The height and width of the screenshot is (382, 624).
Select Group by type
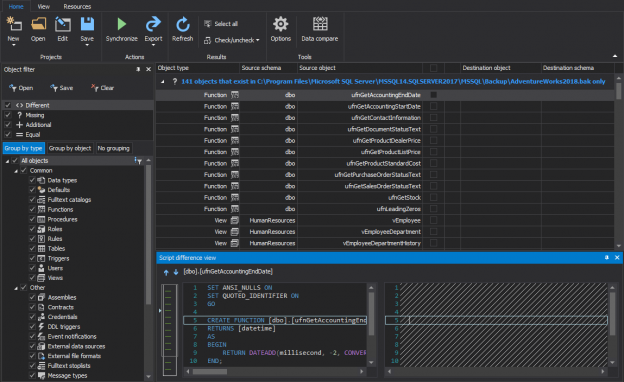click(x=23, y=148)
